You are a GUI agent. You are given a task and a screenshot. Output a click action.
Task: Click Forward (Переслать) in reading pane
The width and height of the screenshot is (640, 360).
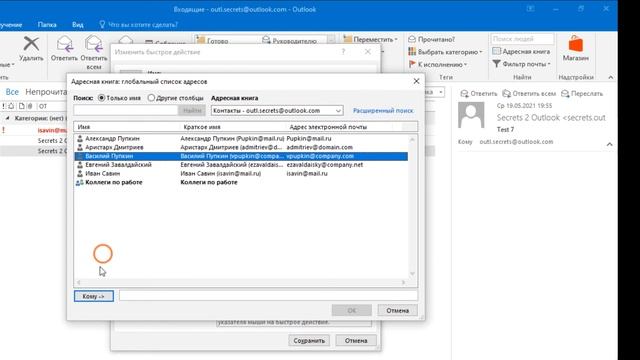tap(582, 93)
